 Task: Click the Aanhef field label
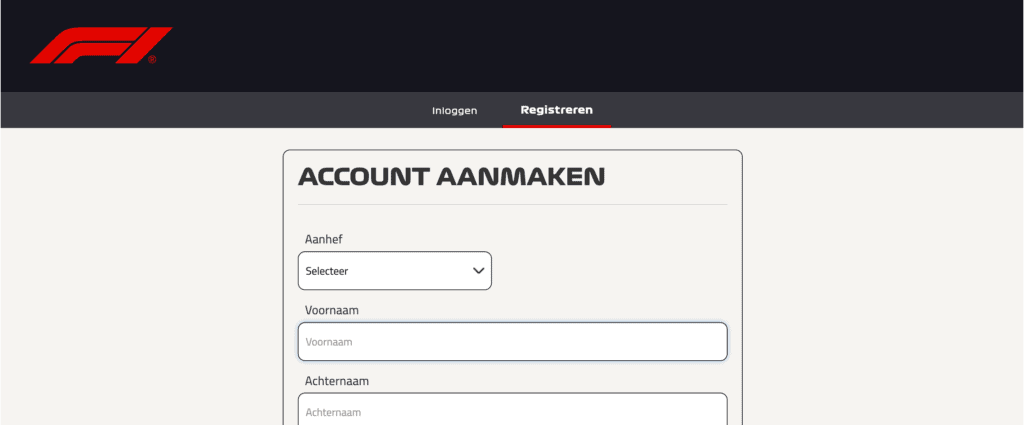(324, 239)
